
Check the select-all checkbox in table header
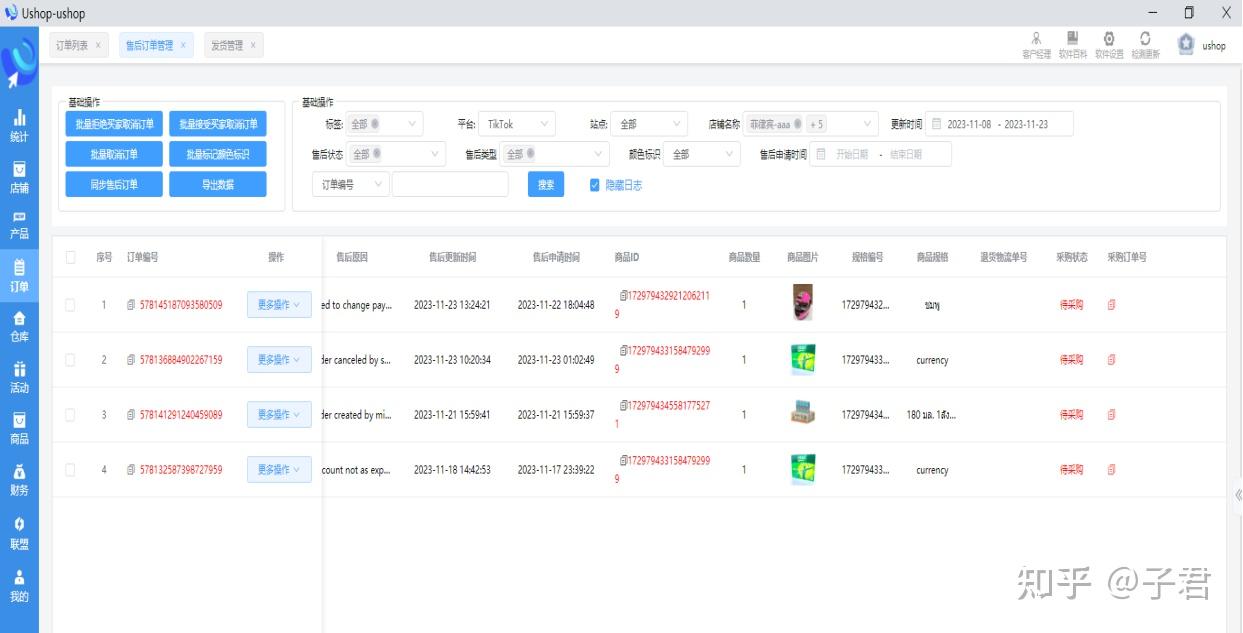[70, 256]
